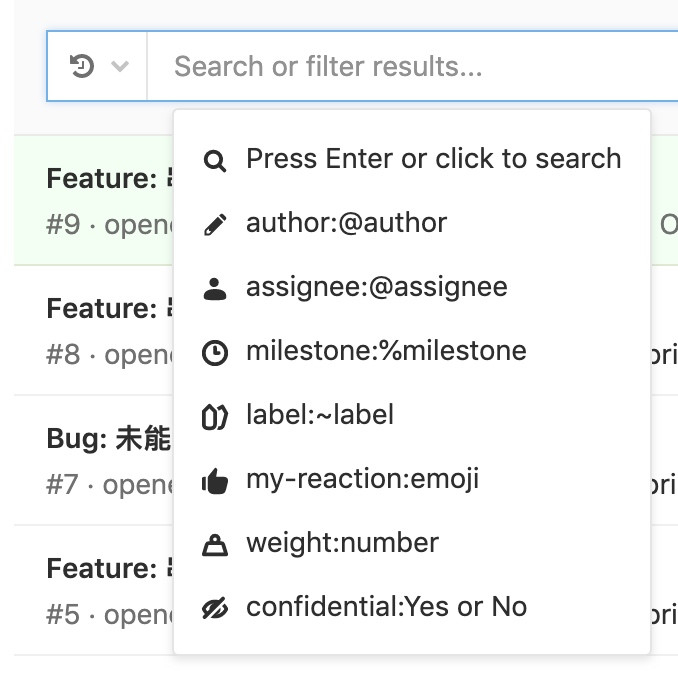Click the thumbs-up icon for my-reaction
Image resolution: width=678 pixels, height=674 pixels.
coord(214,481)
